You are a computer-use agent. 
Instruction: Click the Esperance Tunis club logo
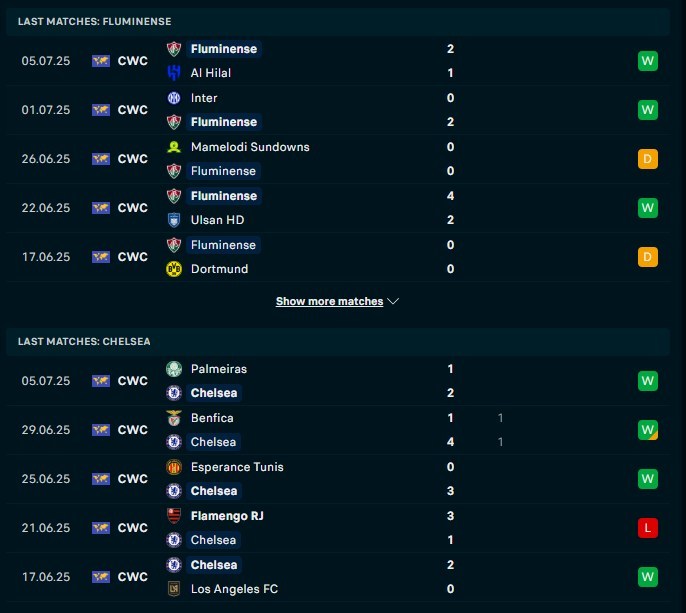point(174,467)
